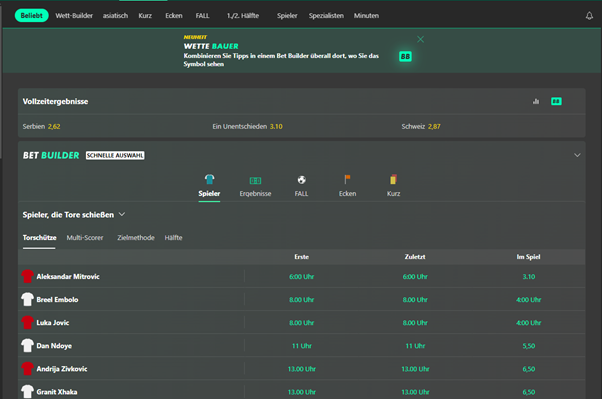This screenshot has height=399, width=602.
Task: Click Andrija Zivkovic's red jersey icon
Action: [27, 368]
